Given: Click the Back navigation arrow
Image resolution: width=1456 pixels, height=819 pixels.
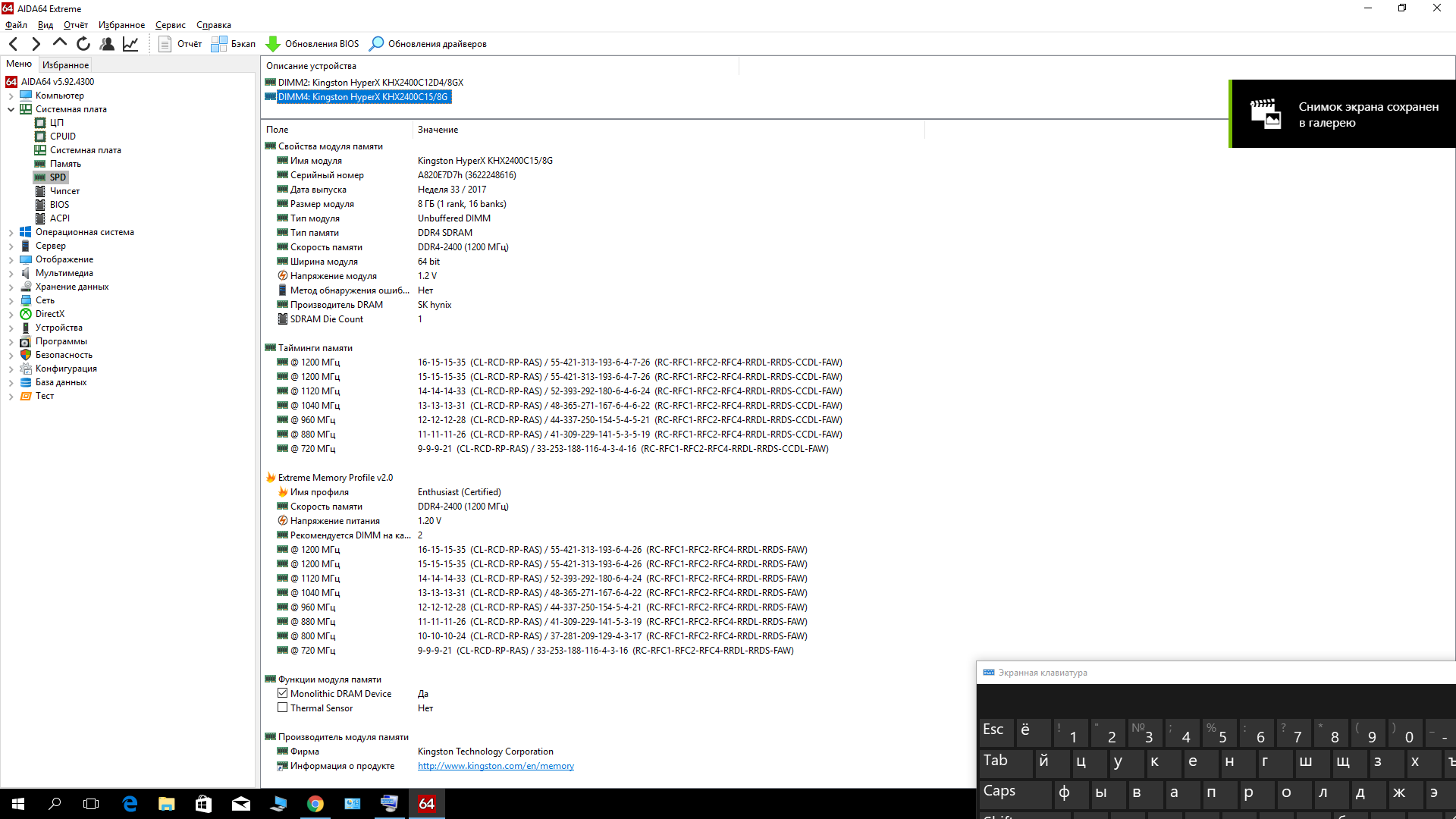Looking at the screenshot, I should click(14, 44).
